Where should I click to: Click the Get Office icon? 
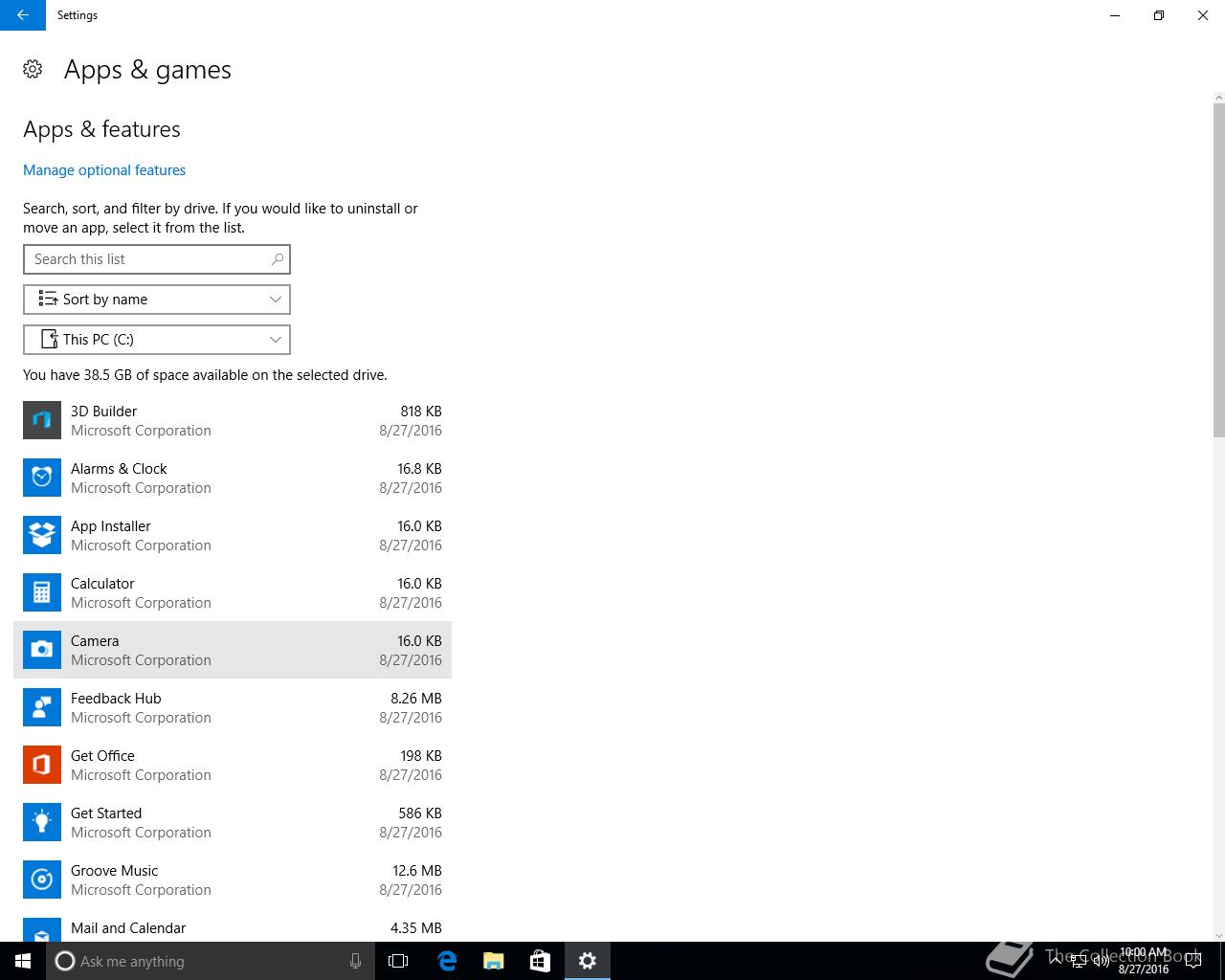click(42, 765)
